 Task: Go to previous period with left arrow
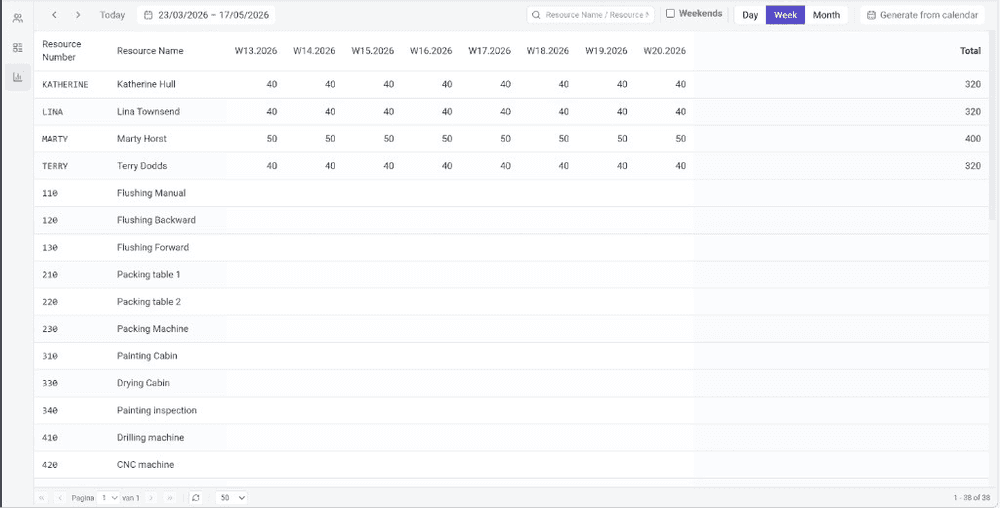click(x=54, y=15)
